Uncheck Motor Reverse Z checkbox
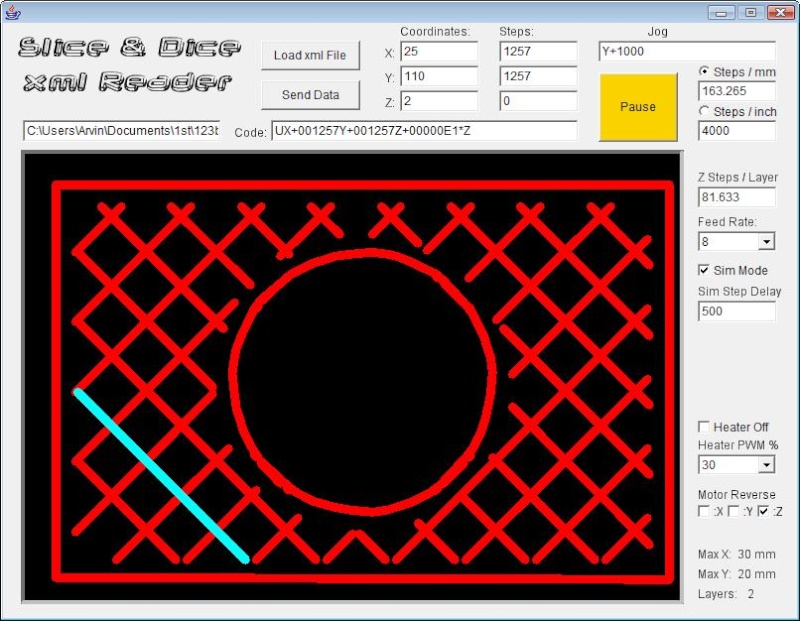Image resolution: width=800 pixels, height=621 pixels. 763,511
